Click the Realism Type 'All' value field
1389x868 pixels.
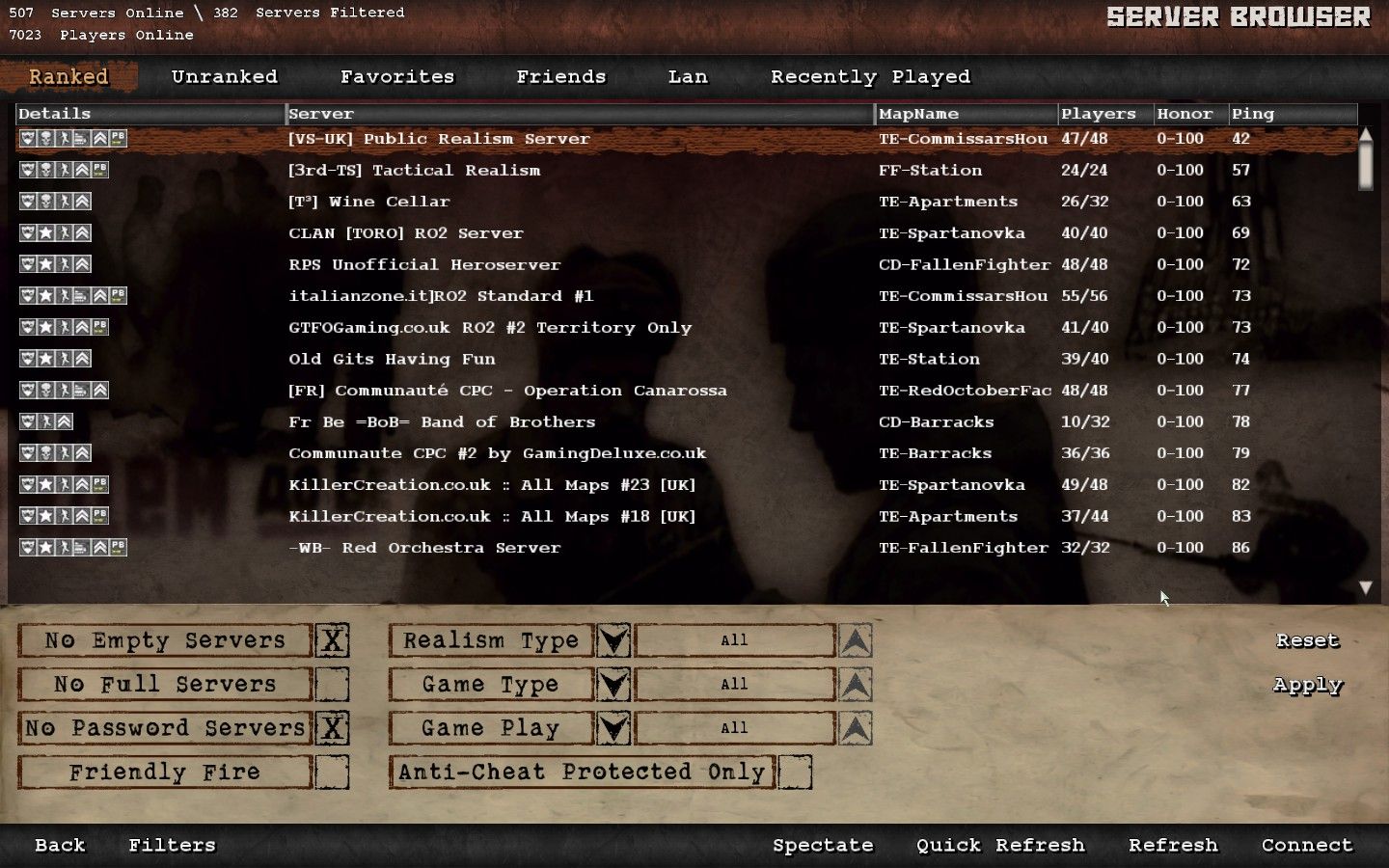point(734,640)
